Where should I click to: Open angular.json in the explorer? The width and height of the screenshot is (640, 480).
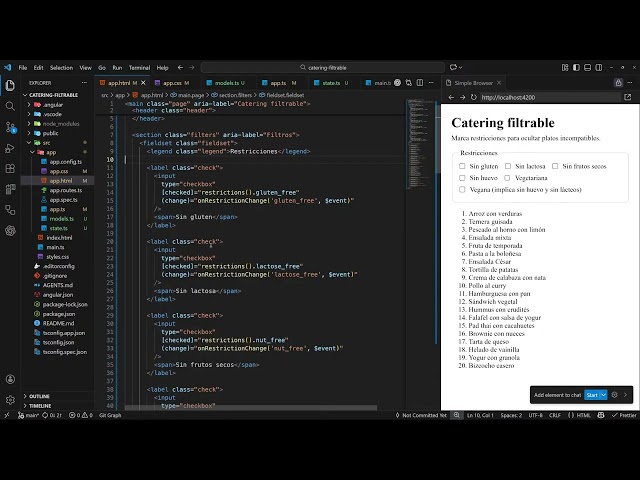[58, 295]
